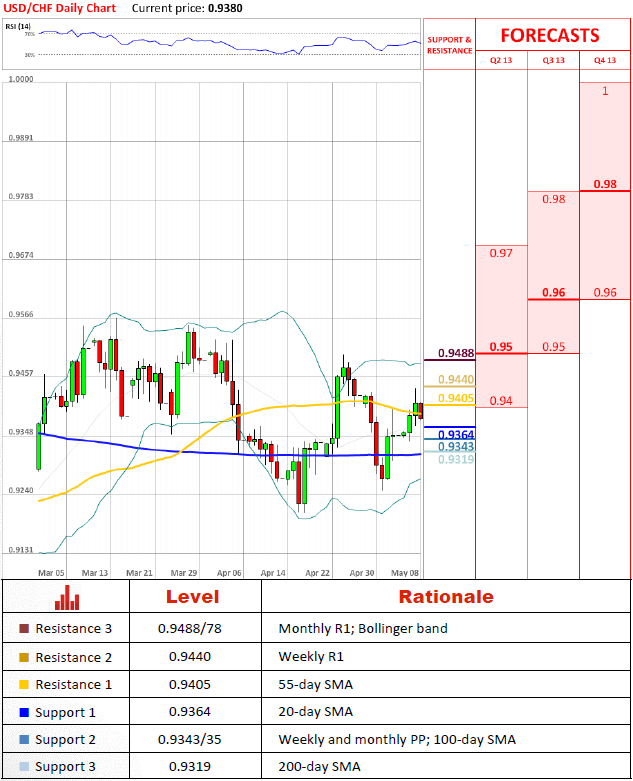Click the Resistance 1 yellow color swatch
This screenshot has height=781, width=633.
24,684
